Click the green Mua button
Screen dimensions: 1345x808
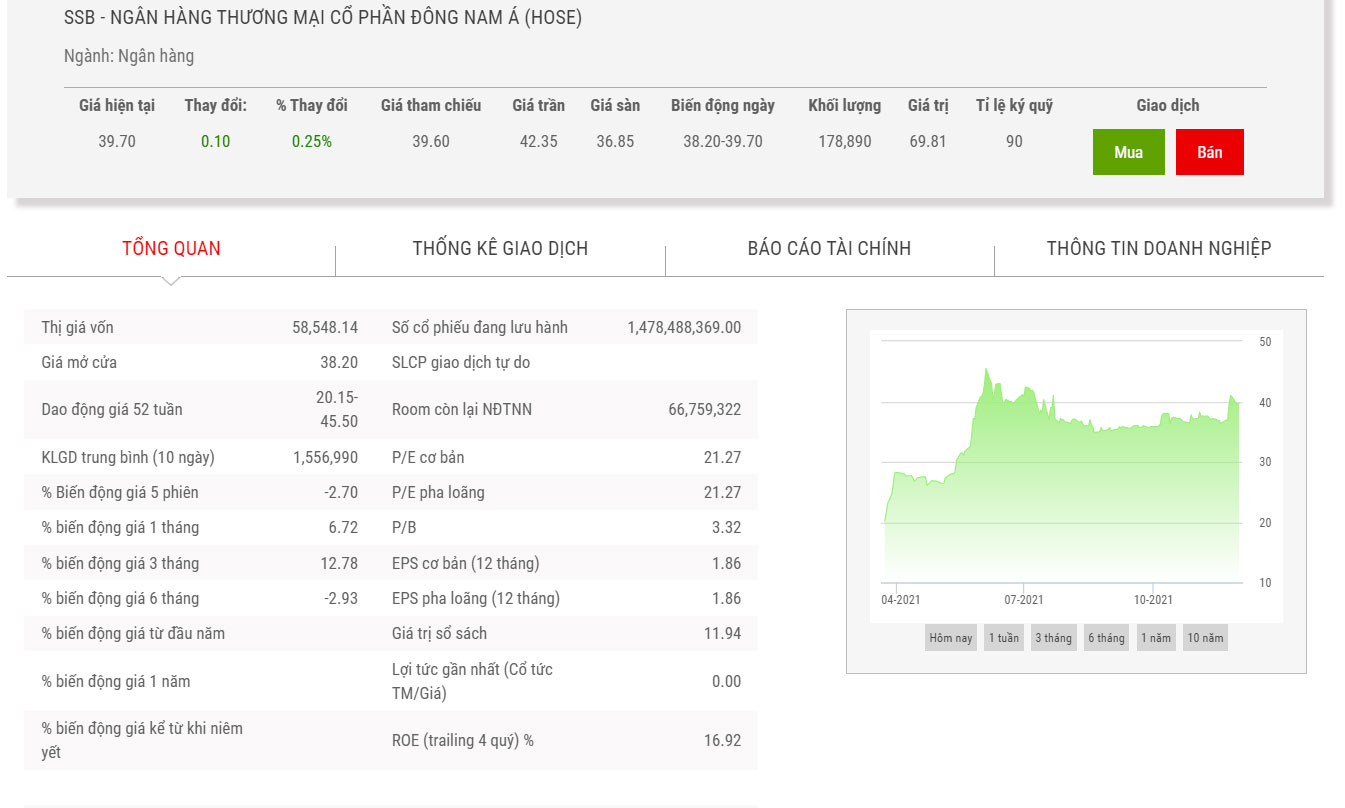pos(1128,152)
